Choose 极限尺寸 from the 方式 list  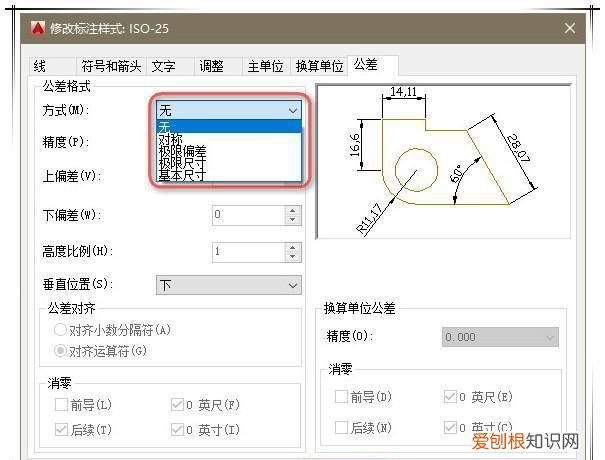click(x=229, y=163)
